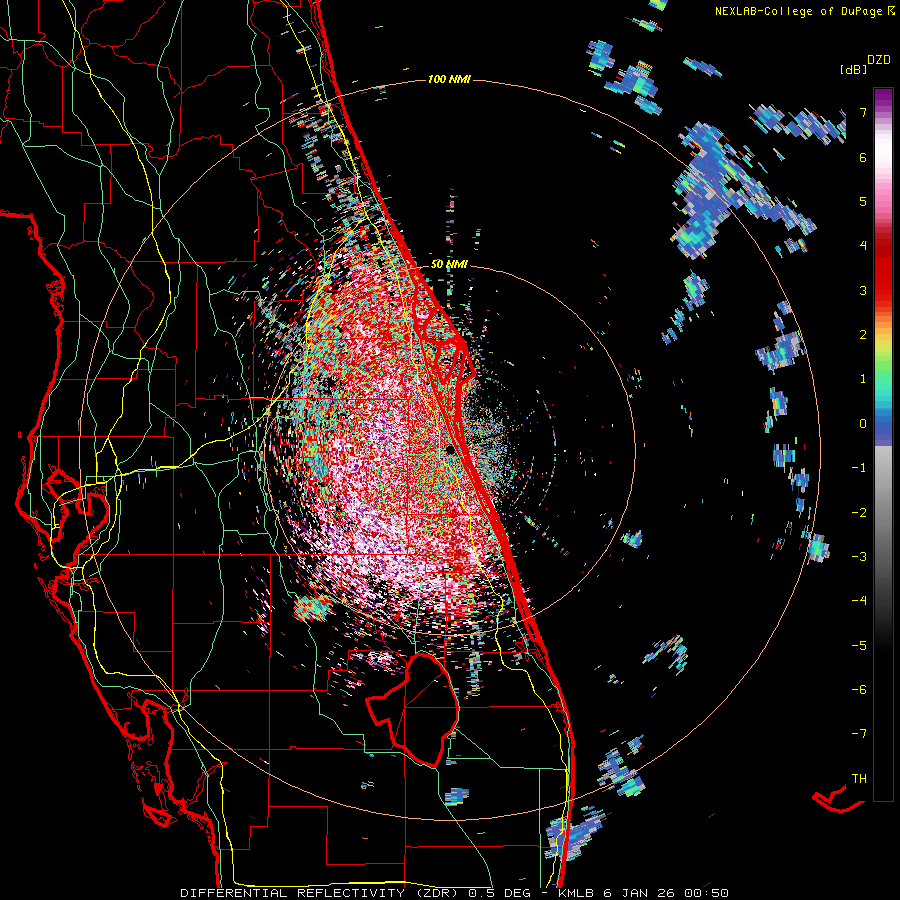This screenshot has width=900, height=900.
Task: Click the 7 value on color scale
Action: point(863,112)
